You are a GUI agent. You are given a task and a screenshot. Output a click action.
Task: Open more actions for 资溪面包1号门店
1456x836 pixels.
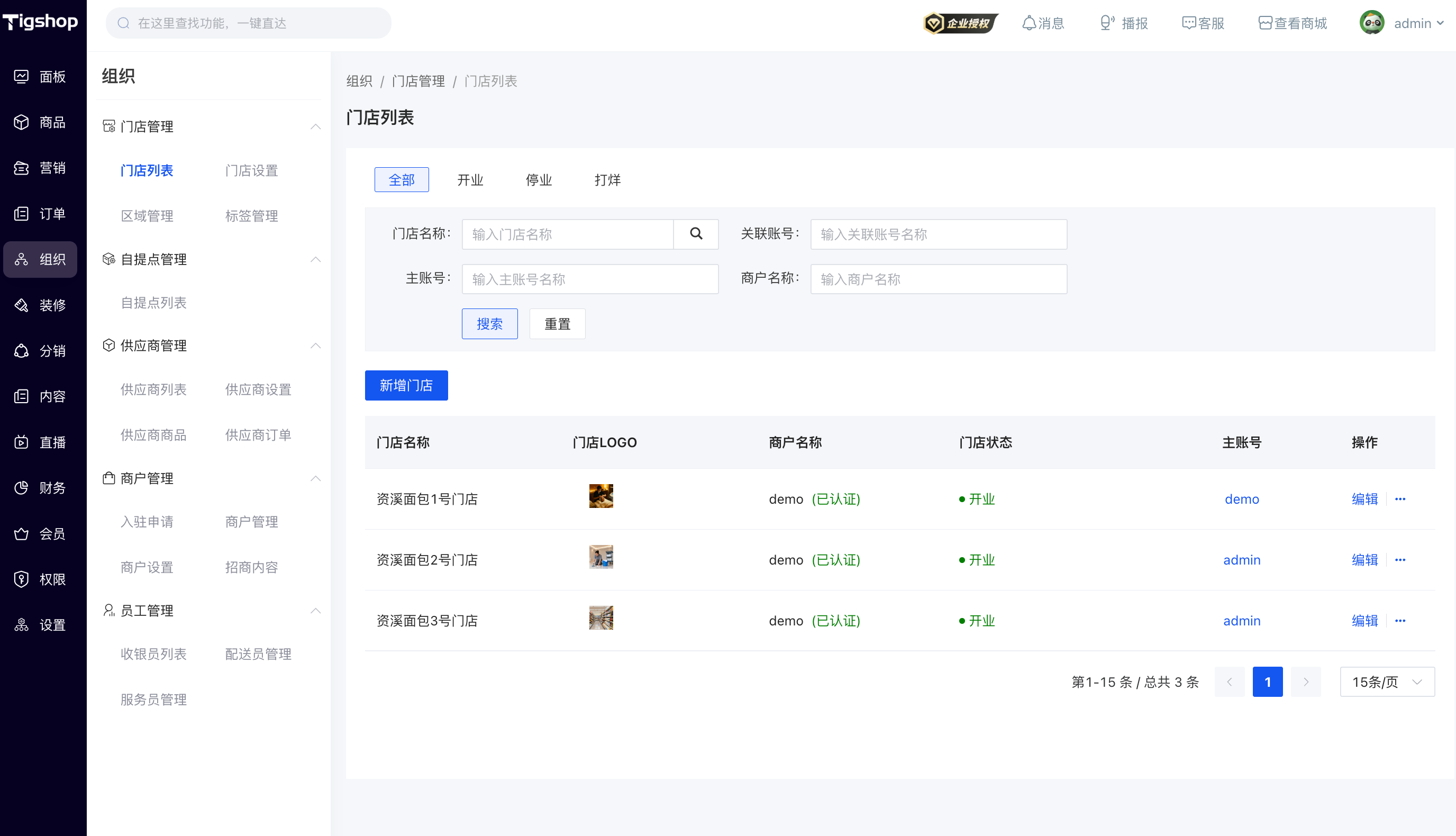click(1400, 499)
